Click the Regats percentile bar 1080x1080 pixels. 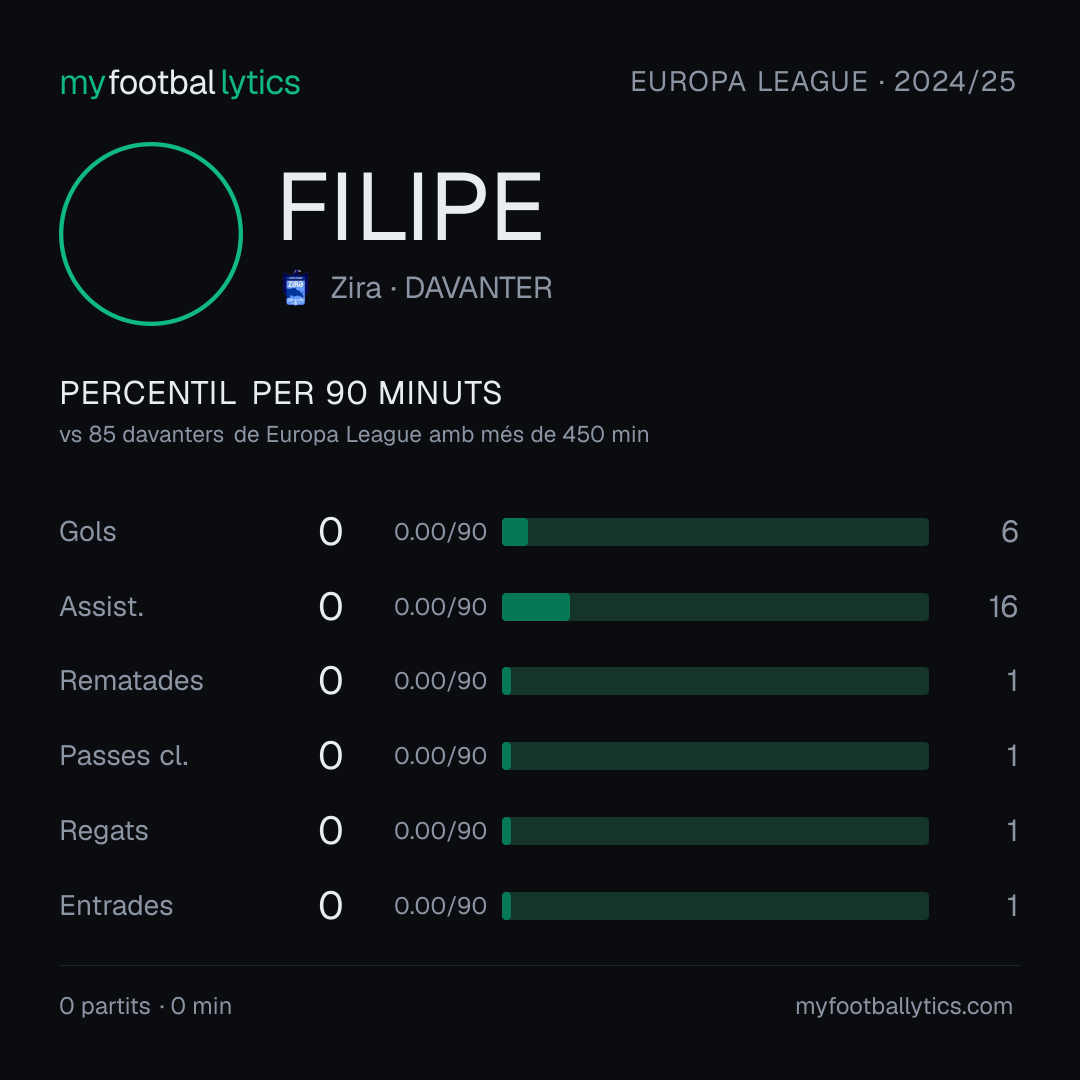pyautogui.click(x=715, y=831)
